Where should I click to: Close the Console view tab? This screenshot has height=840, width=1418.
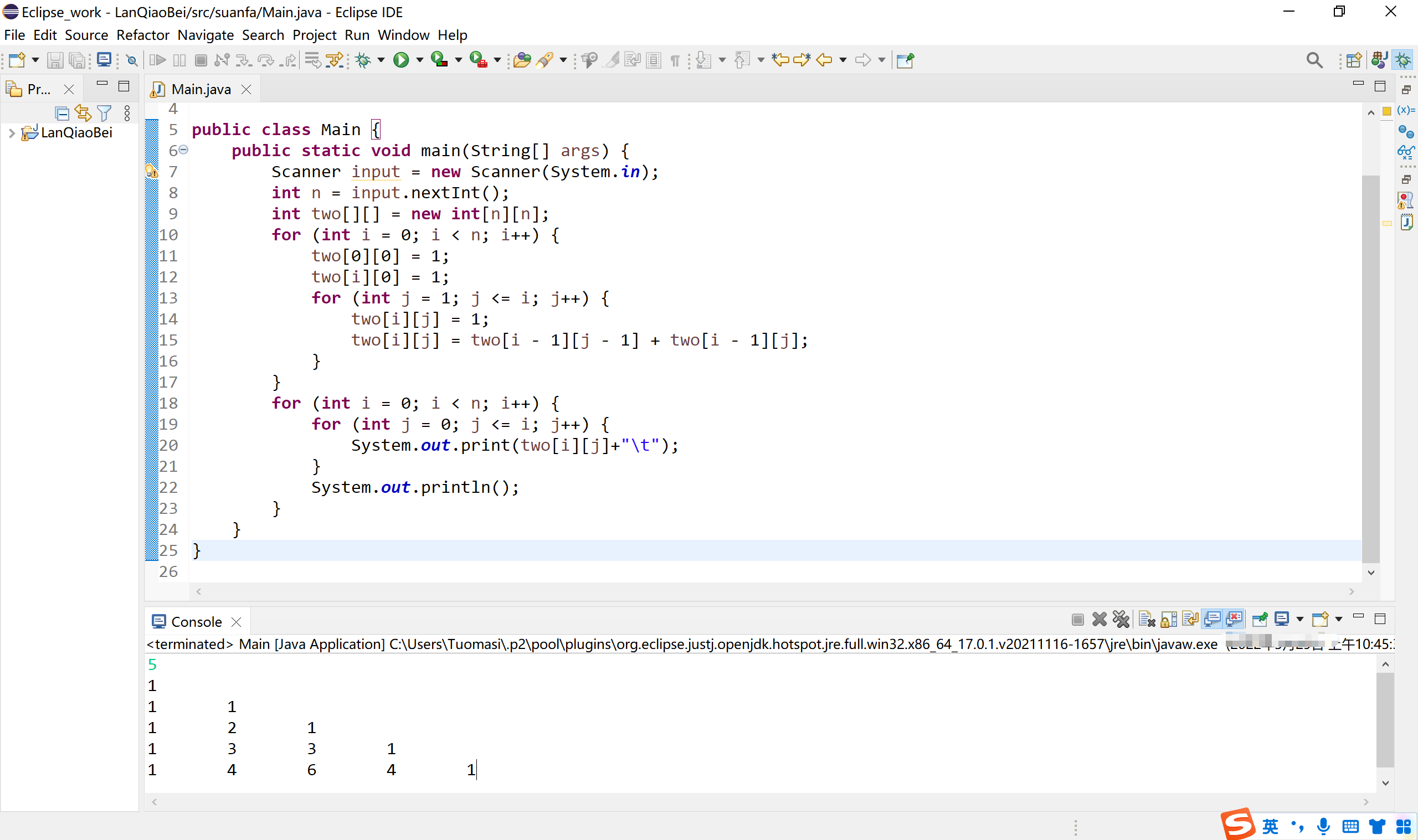pyautogui.click(x=237, y=622)
